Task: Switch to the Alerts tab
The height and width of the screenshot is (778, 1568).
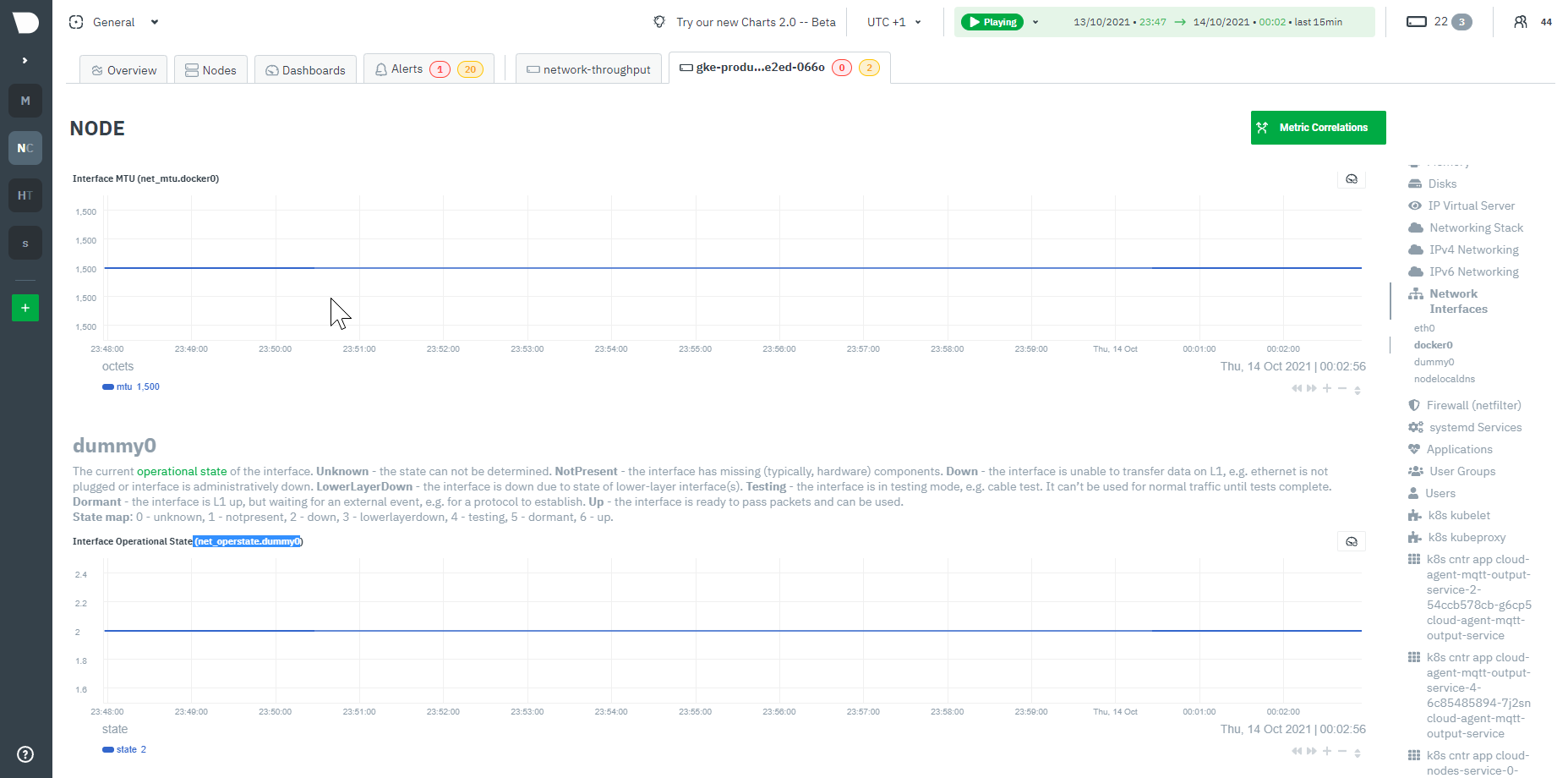Action: tap(406, 68)
